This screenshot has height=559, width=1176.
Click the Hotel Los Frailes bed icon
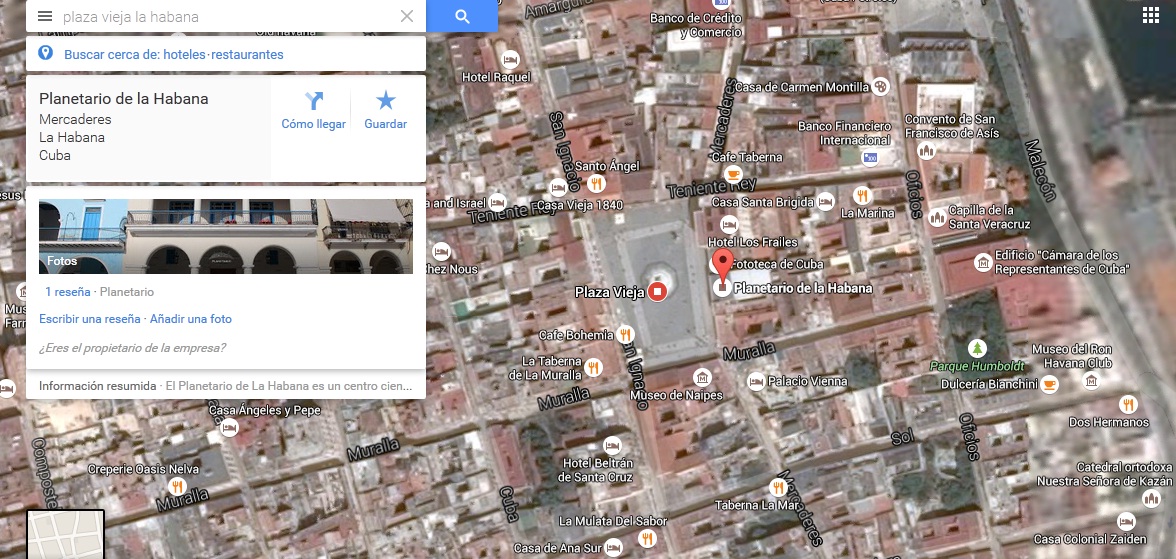pos(729,224)
